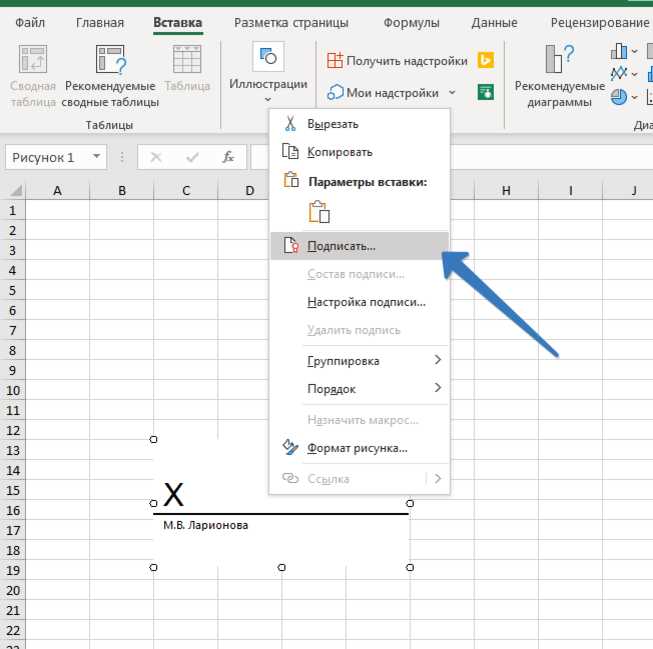Open the Данные tab
653x649 pixels.
(494, 22)
